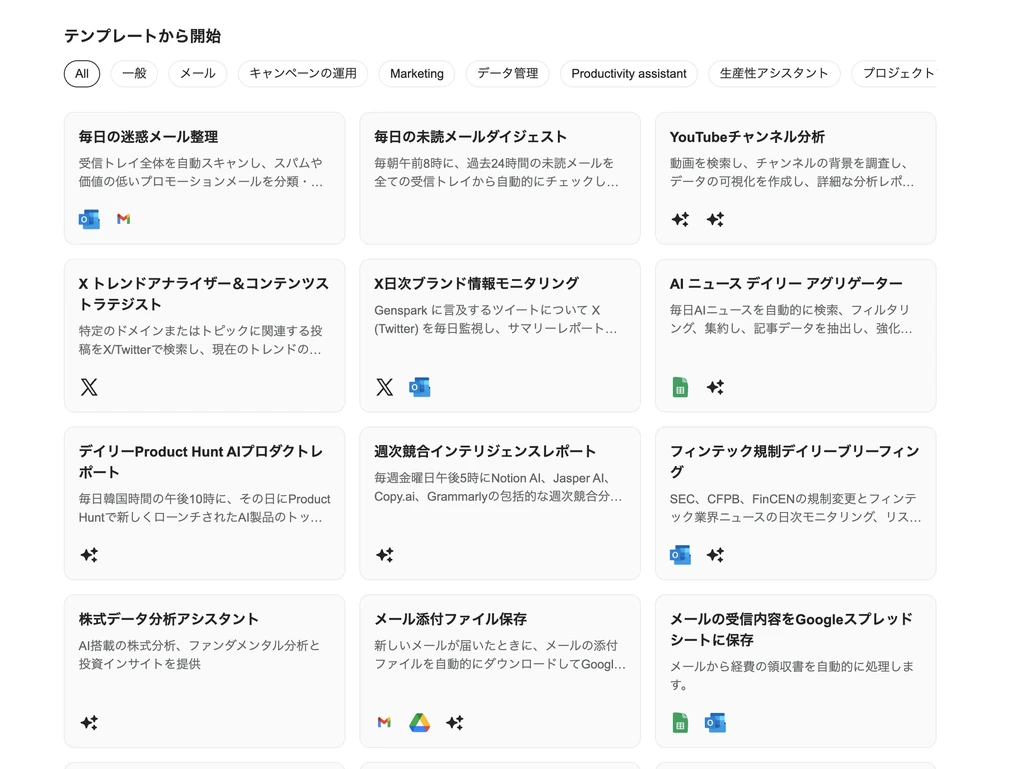The height and width of the screenshot is (769, 1024).
Task: Click the Outlook icon on 毎日の迷惑メール整理 card
Action: [x=89, y=218]
